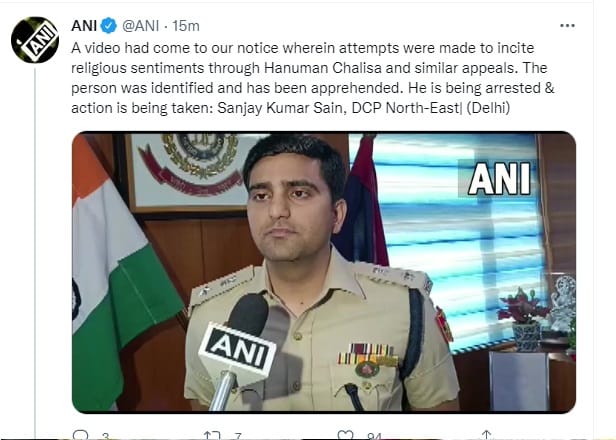
Task: Click the ANI display name
Action: [x=85, y=22]
